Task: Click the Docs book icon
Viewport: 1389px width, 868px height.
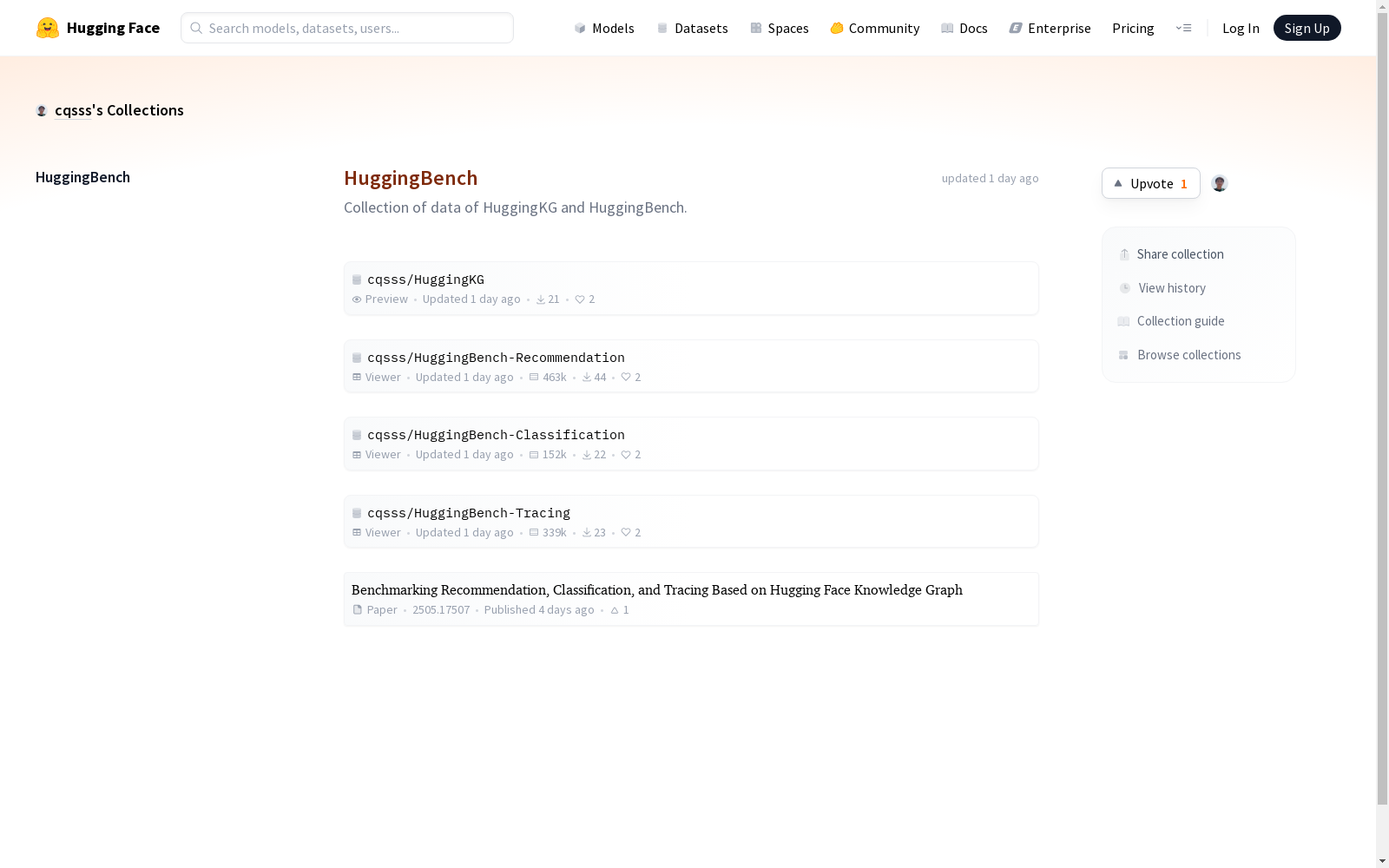Action: (x=947, y=28)
